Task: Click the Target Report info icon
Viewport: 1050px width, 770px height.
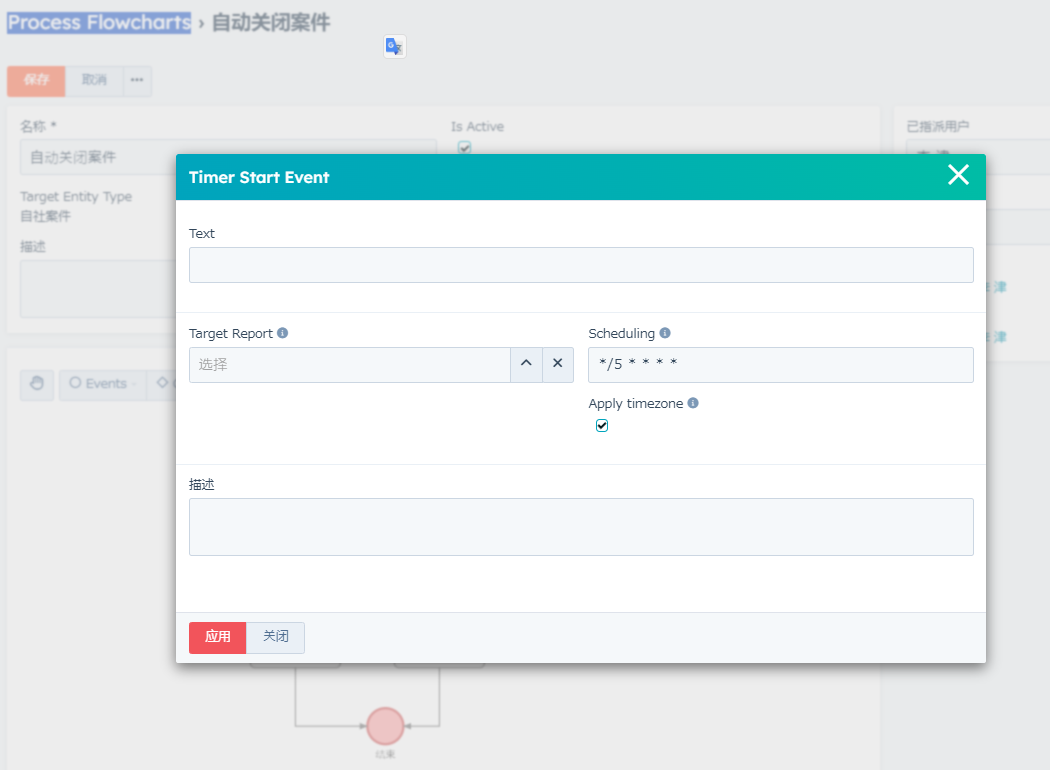Action: tap(283, 333)
